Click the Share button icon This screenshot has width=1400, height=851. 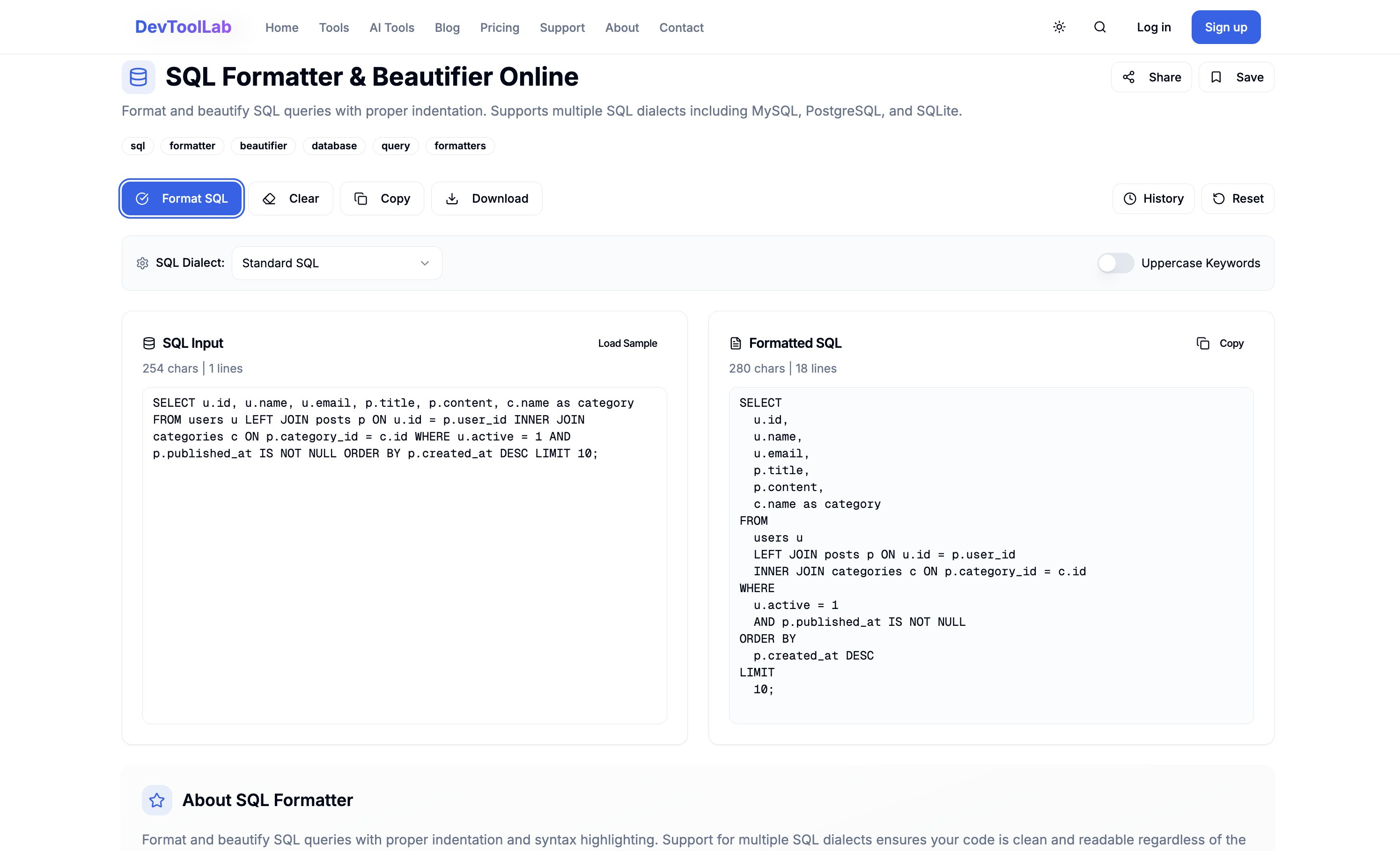point(1128,77)
